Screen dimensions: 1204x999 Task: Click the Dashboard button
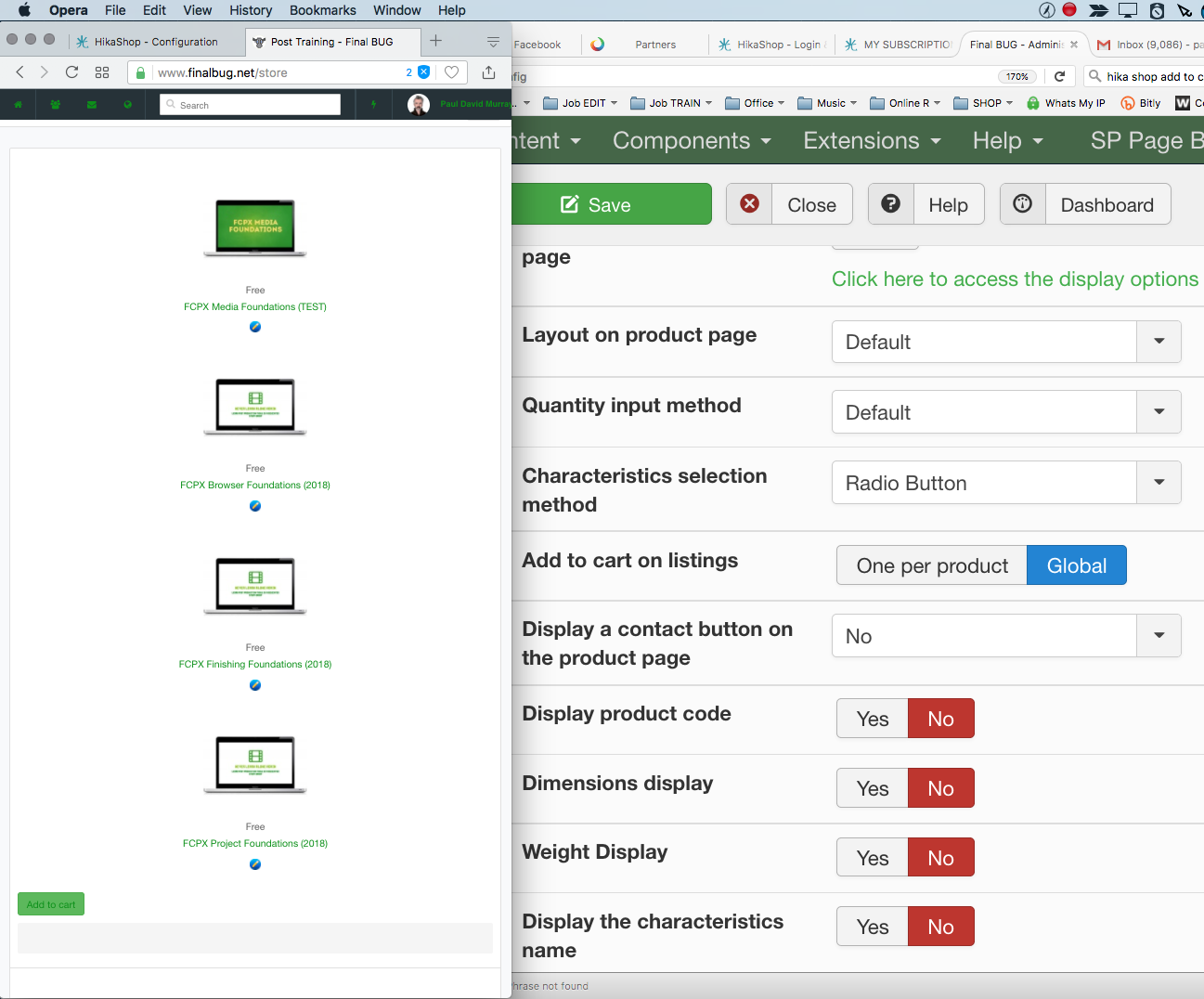[1085, 204]
